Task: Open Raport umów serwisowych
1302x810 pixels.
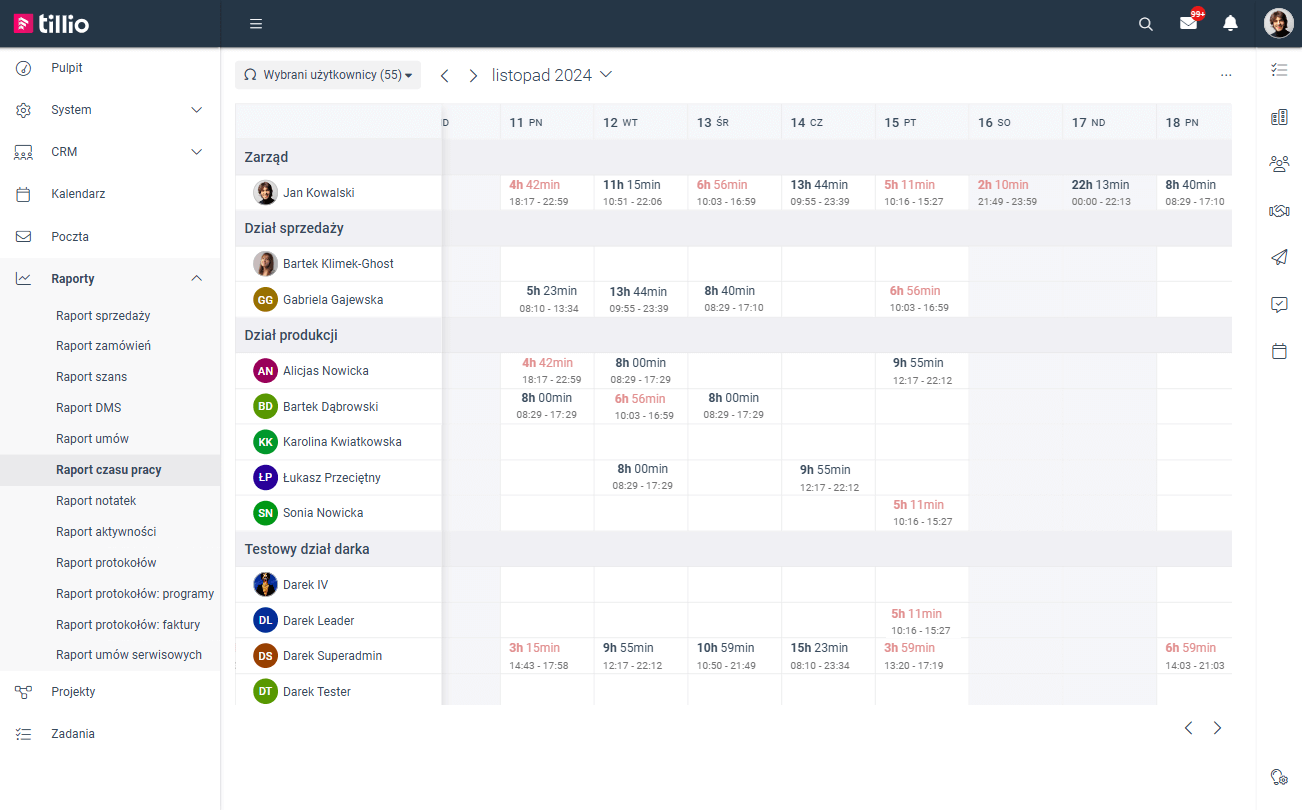Action: pyautogui.click(x=129, y=655)
